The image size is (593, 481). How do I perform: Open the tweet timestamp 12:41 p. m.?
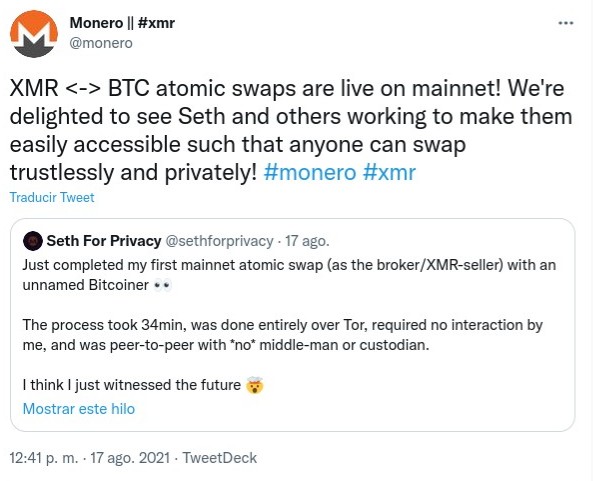(x=44, y=458)
